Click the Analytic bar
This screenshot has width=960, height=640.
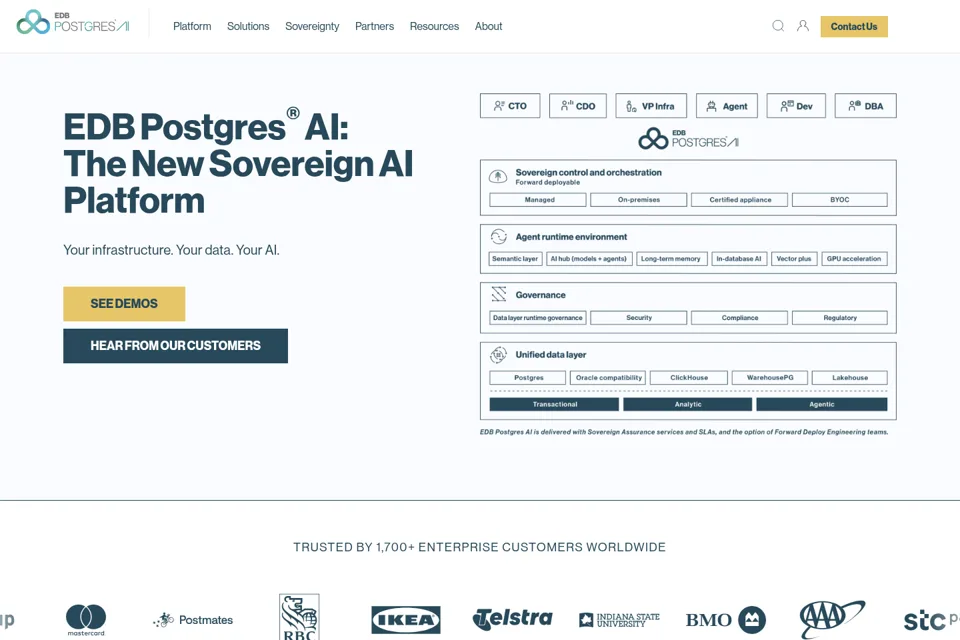[688, 404]
